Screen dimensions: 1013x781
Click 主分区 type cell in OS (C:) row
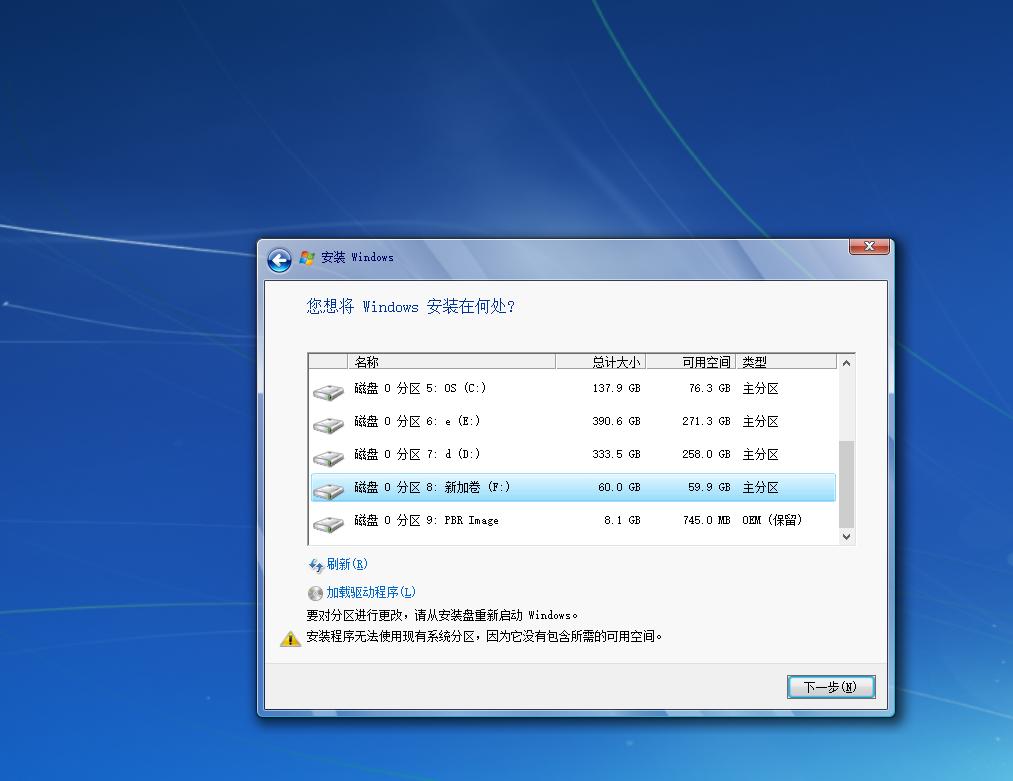pyautogui.click(x=760, y=388)
